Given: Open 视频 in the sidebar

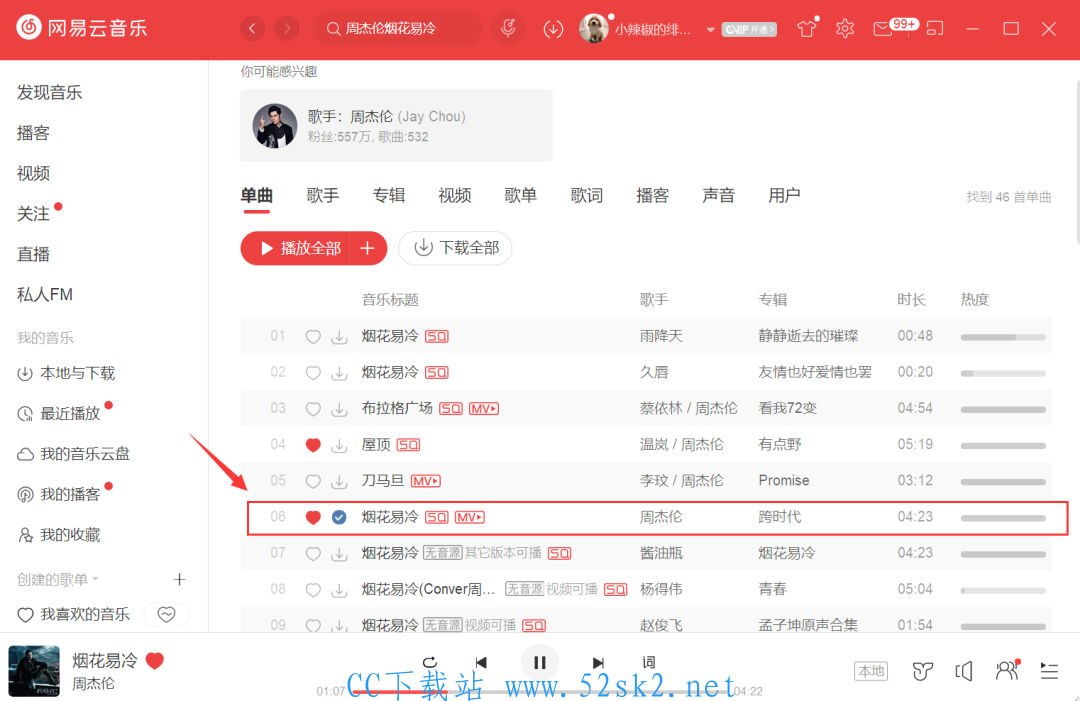Looking at the screenshot, I should (33, 174).
